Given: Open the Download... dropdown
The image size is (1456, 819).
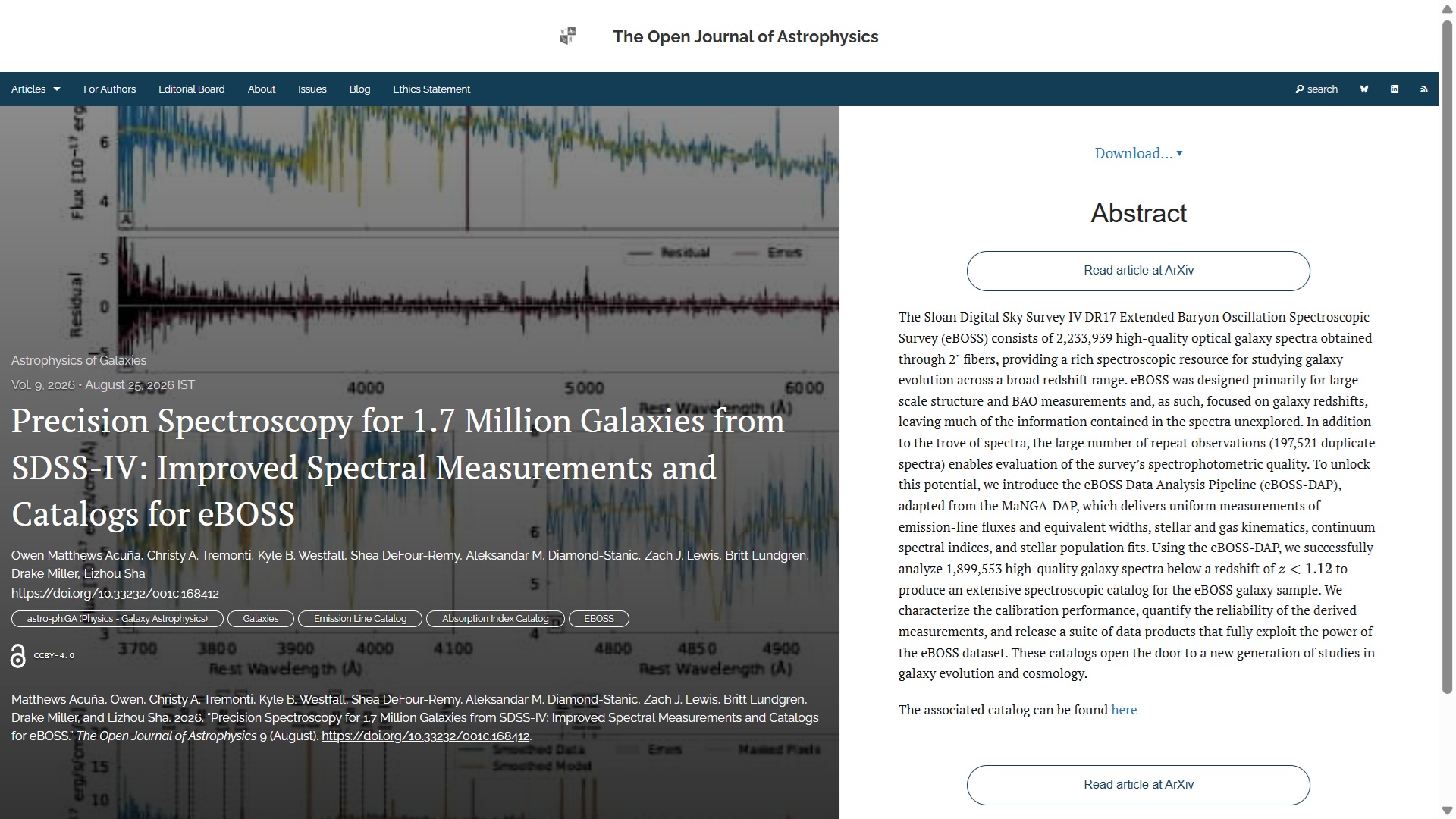Looking at the screenshot, I should [x=1138, y=153].
